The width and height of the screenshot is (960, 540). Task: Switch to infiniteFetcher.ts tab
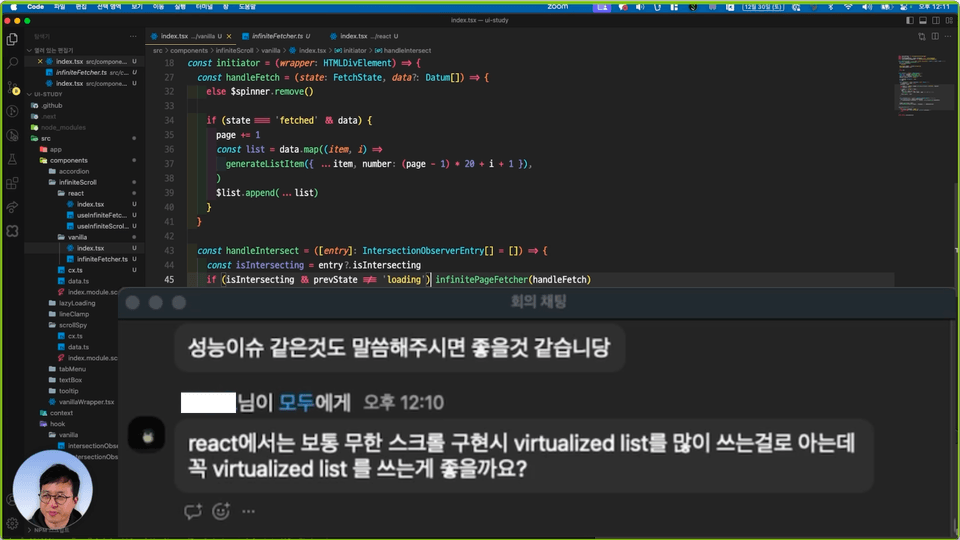[x=276, y=36]
